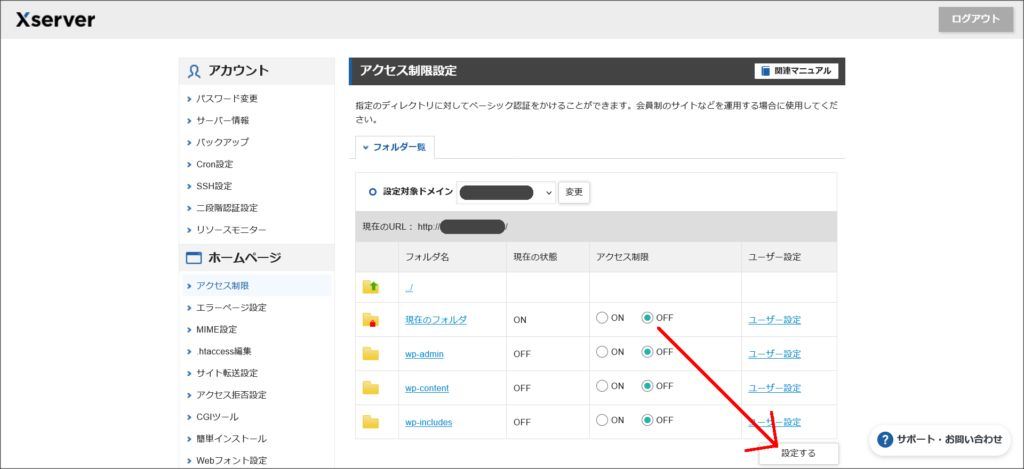Turn ON access restriction for wp-includes
This screenshot has height=469, width=1024.
click(602, 419)
